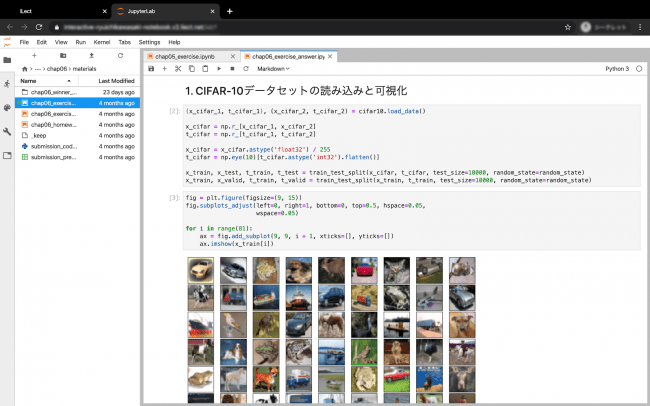Viewport: 650px width, 406px height.
Task: Refresh the file list
Action: (120, 56)
